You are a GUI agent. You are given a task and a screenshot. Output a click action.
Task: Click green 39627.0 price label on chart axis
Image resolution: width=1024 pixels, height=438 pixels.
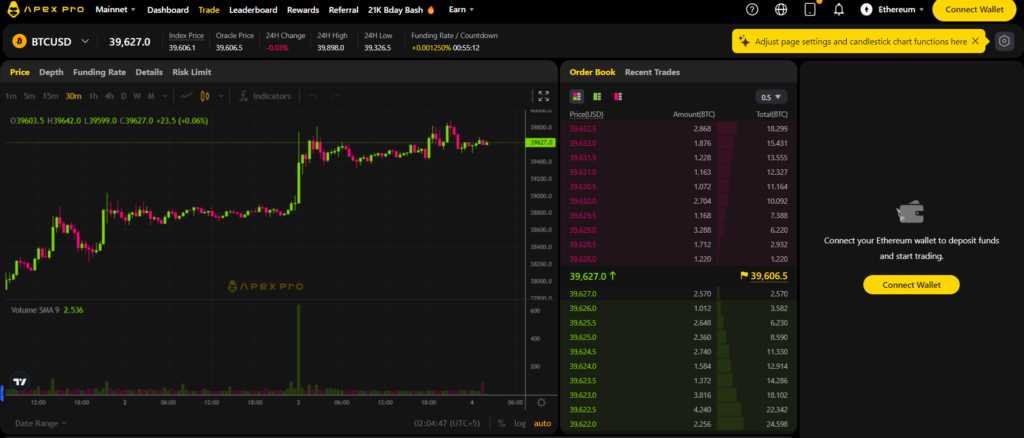541,142
